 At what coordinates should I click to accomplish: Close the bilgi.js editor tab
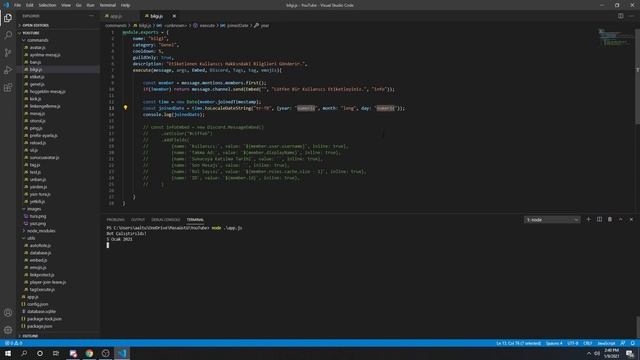click(x=174, y=16)
